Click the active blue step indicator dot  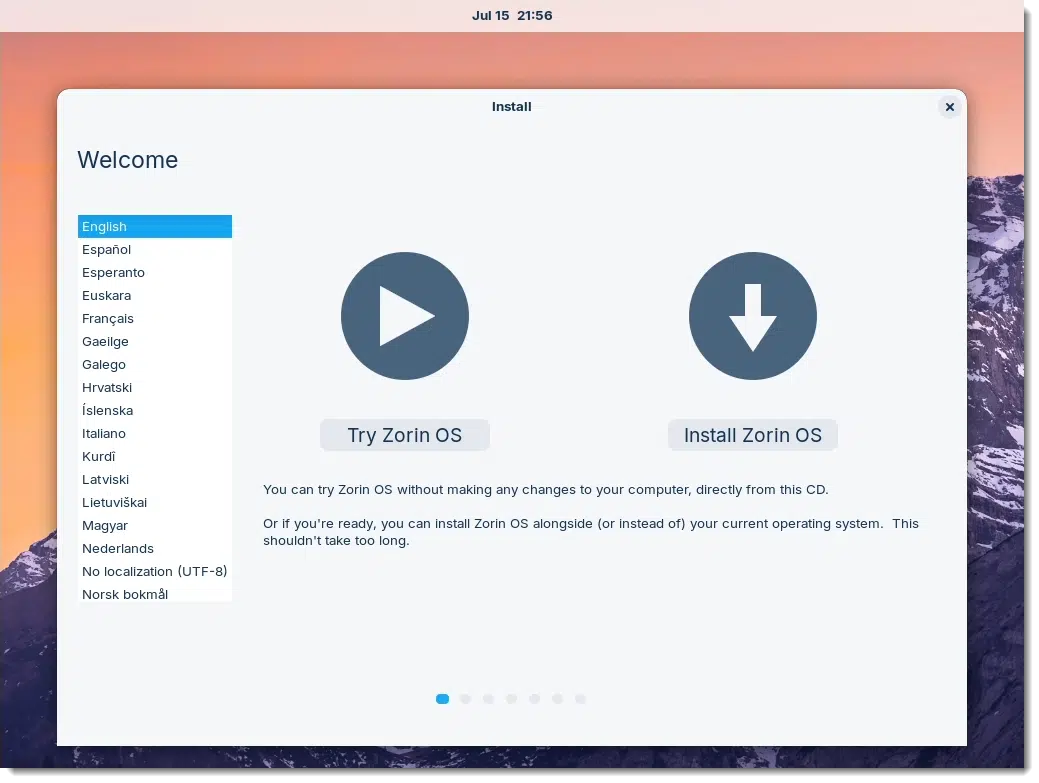tap(443, 699)
